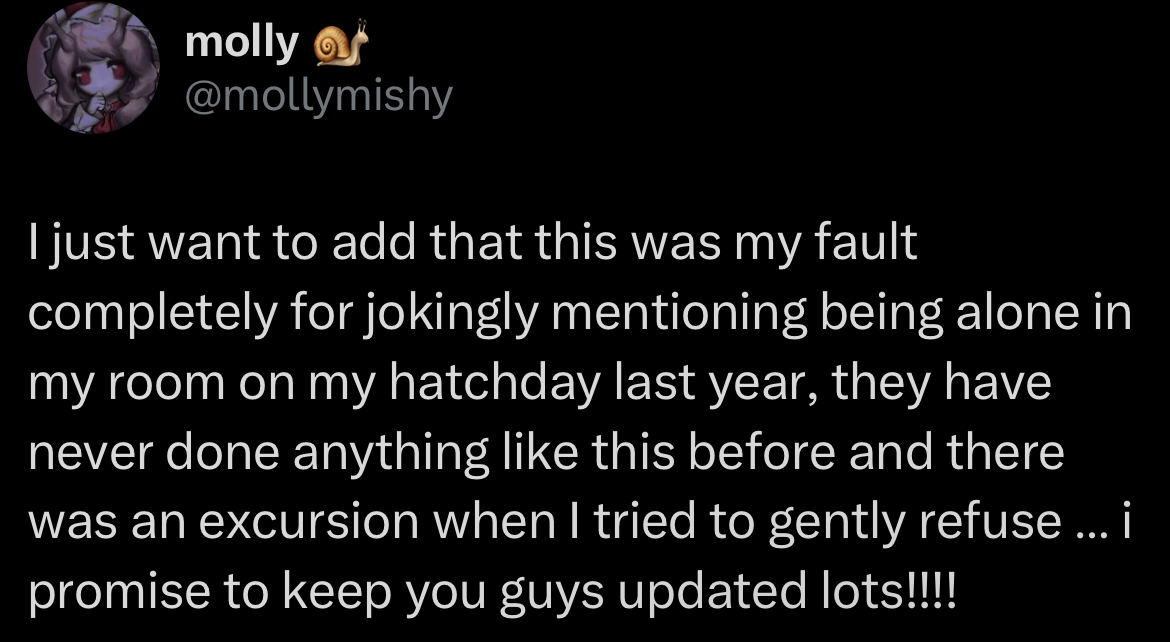Open the display name molly
This screenshot has height=642, width=1170.
click(242, 42)
